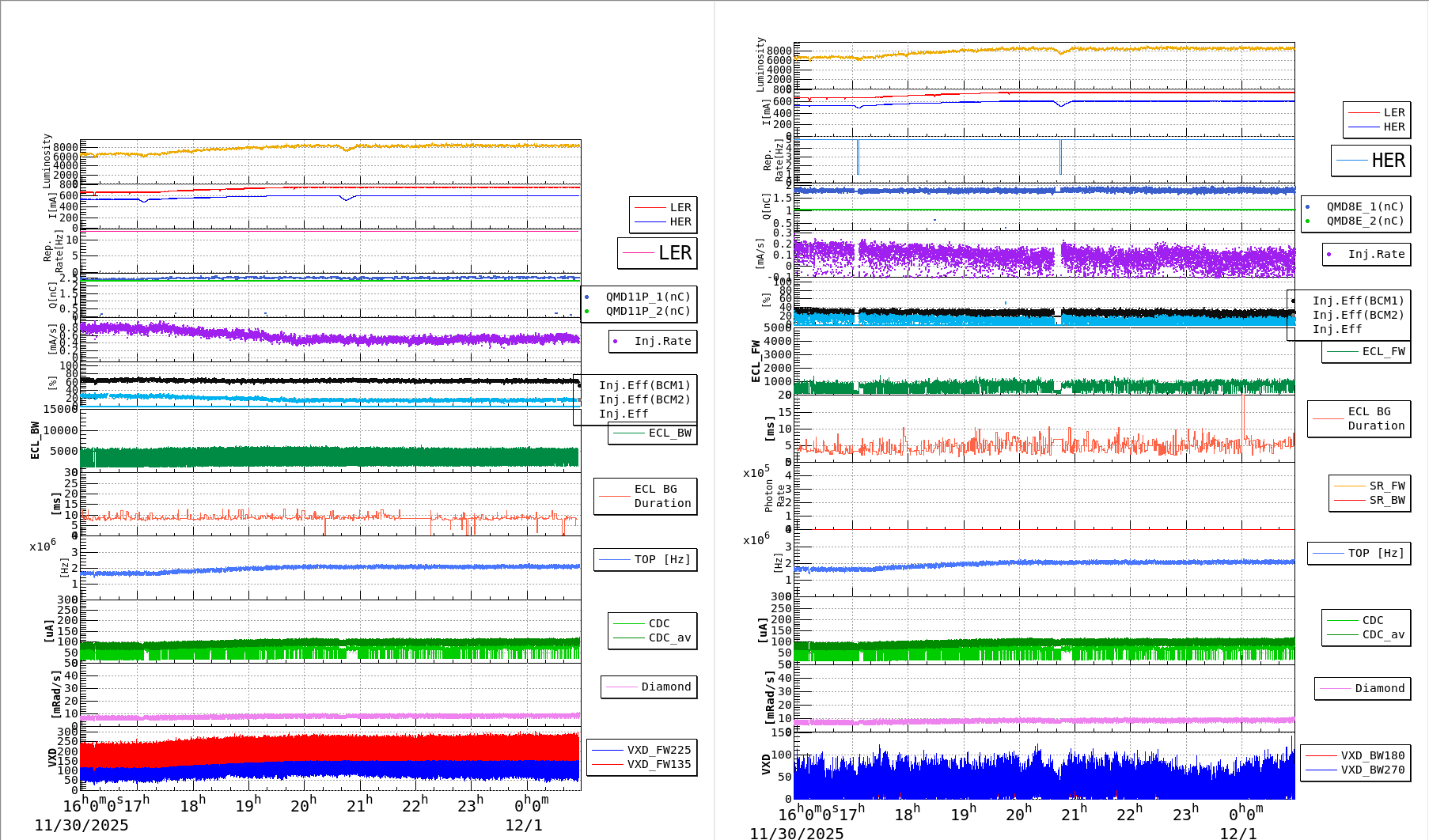Select the ECL_FW legend entry
The height and width of the screenshot is (840, 1429).
tap(1382, 352)
